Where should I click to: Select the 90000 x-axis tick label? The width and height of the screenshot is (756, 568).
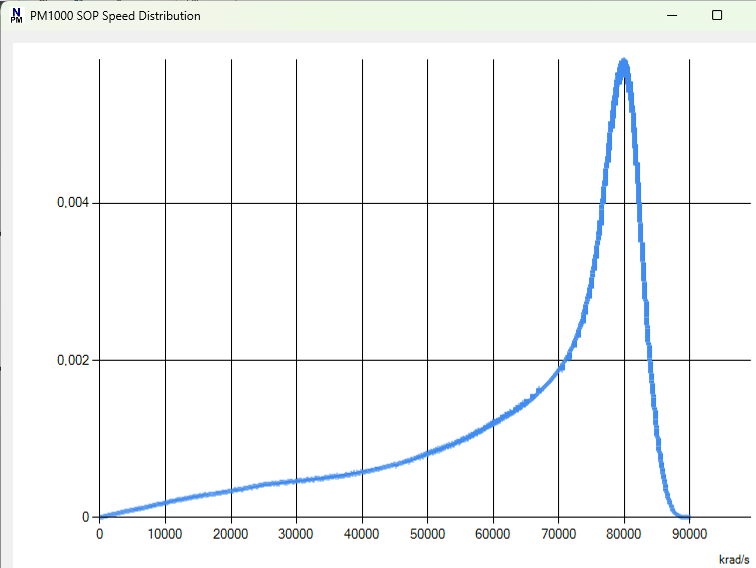[x=689, y=535]
